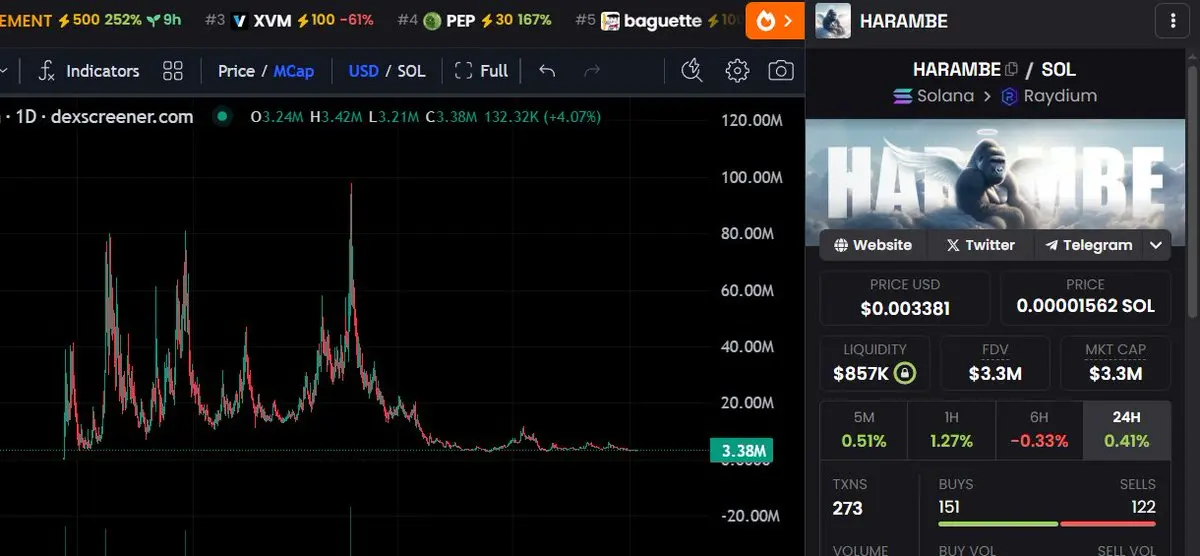This screenshot has height=556, width=1200.
Task: Select the 1H timeframe tab
Action: coord(951,429)
